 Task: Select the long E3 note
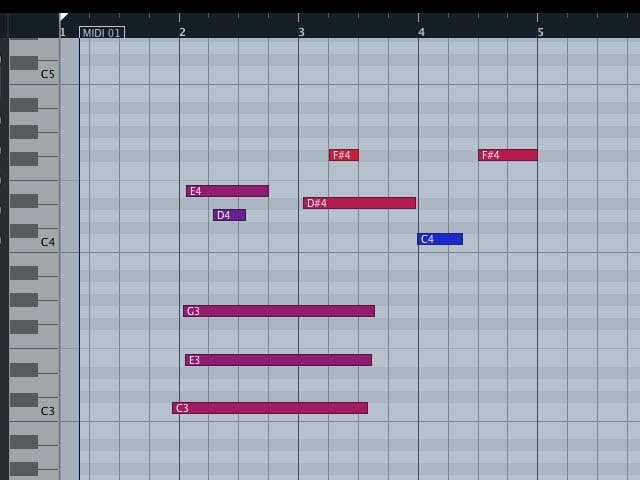click(278, 360)
